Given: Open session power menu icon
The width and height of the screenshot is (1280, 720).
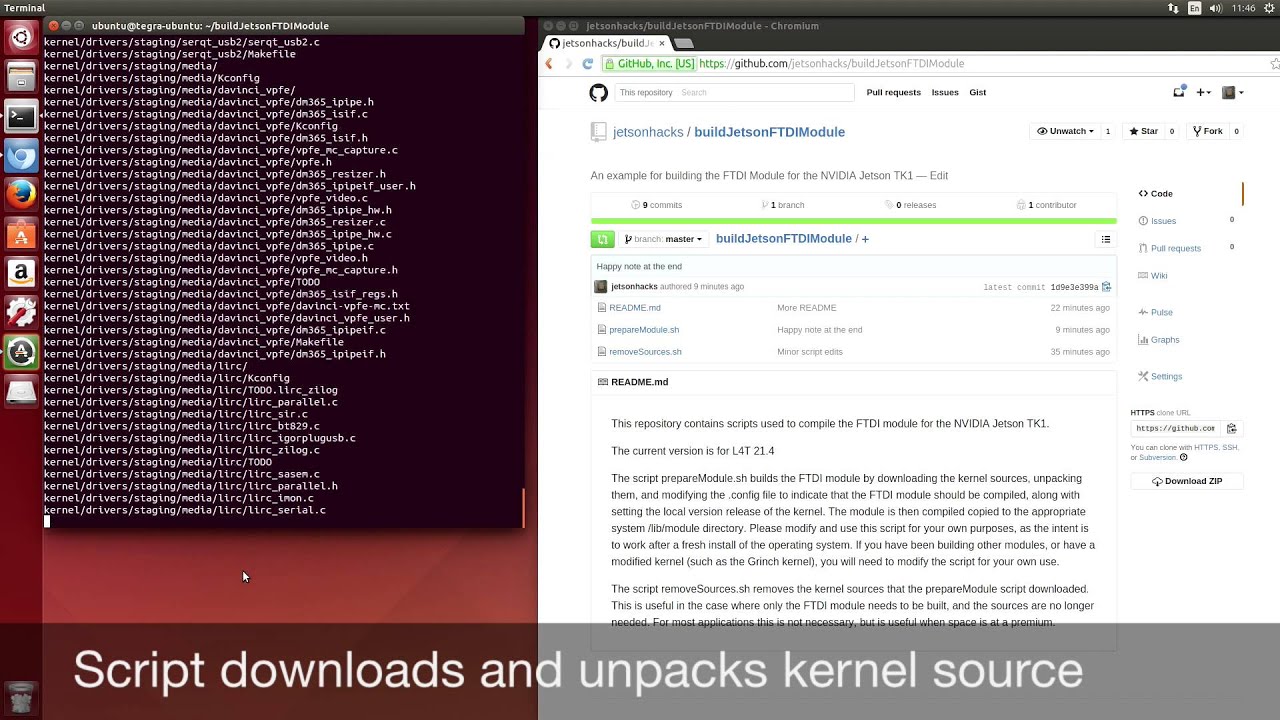Looking at the screenshot, I should [x=1268, y=8].
